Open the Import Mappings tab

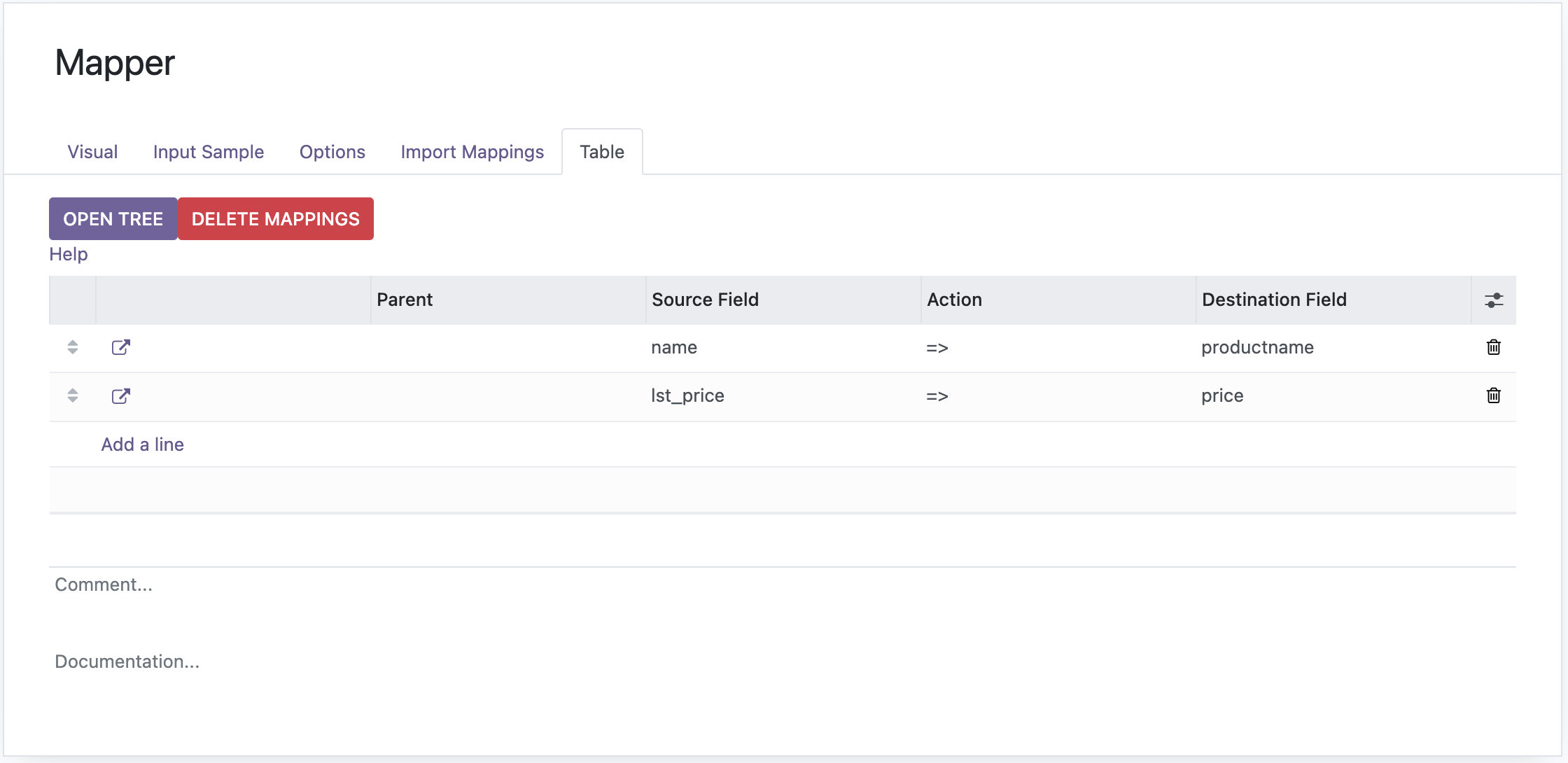pos(472,152)
